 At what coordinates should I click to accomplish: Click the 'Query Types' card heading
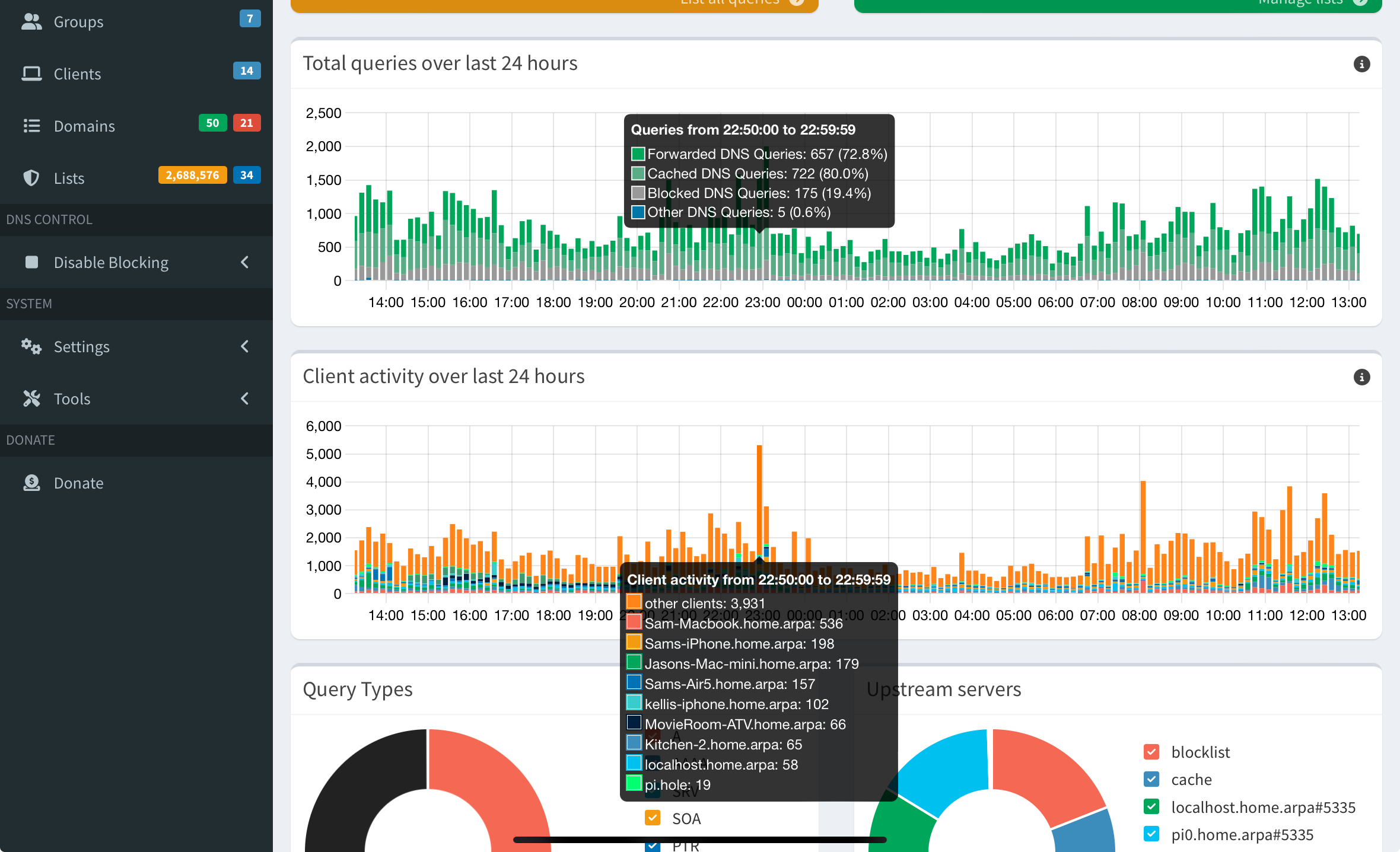point(358,689)
